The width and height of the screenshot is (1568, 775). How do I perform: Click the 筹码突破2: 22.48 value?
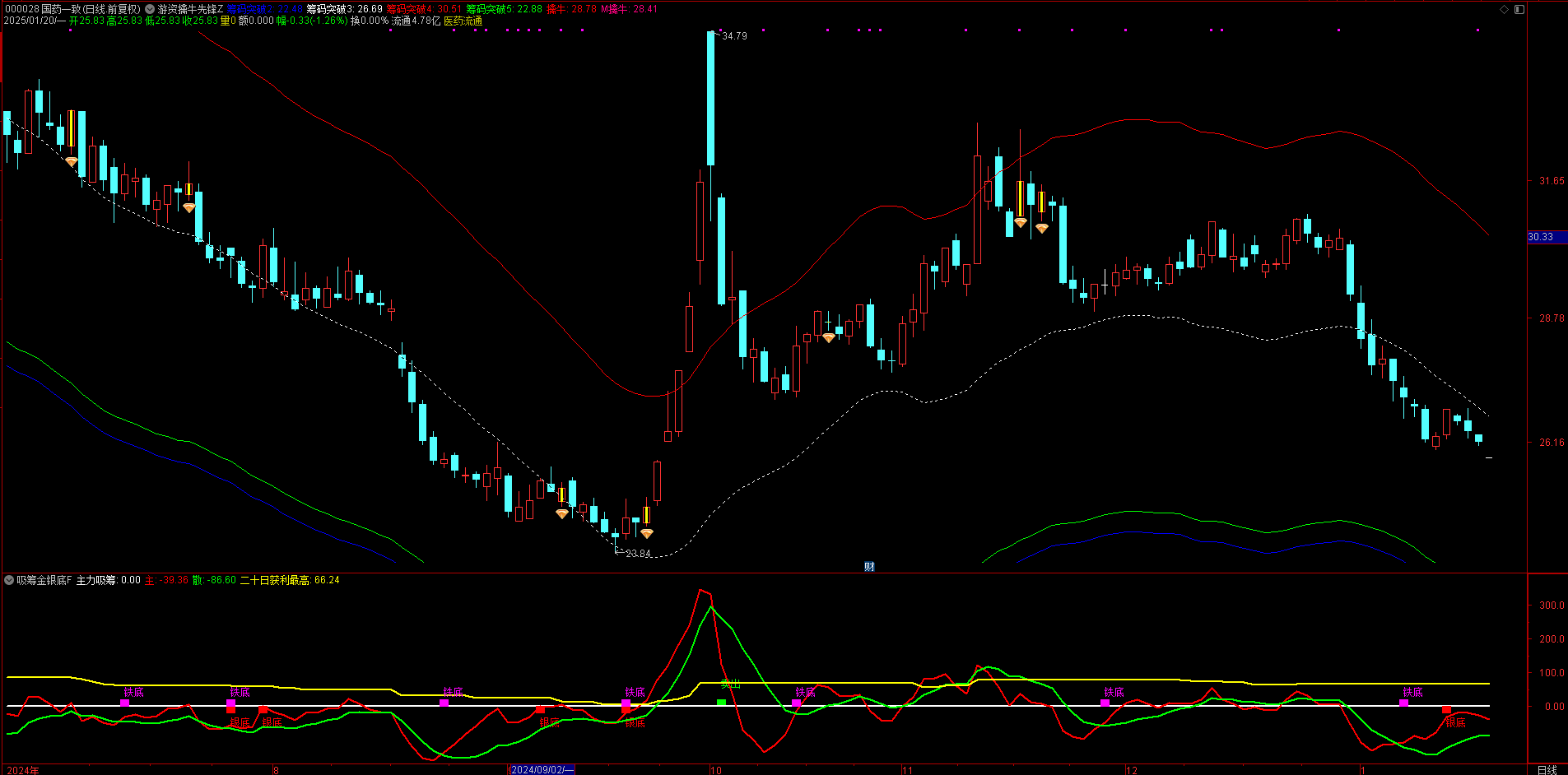click(265, 9)
